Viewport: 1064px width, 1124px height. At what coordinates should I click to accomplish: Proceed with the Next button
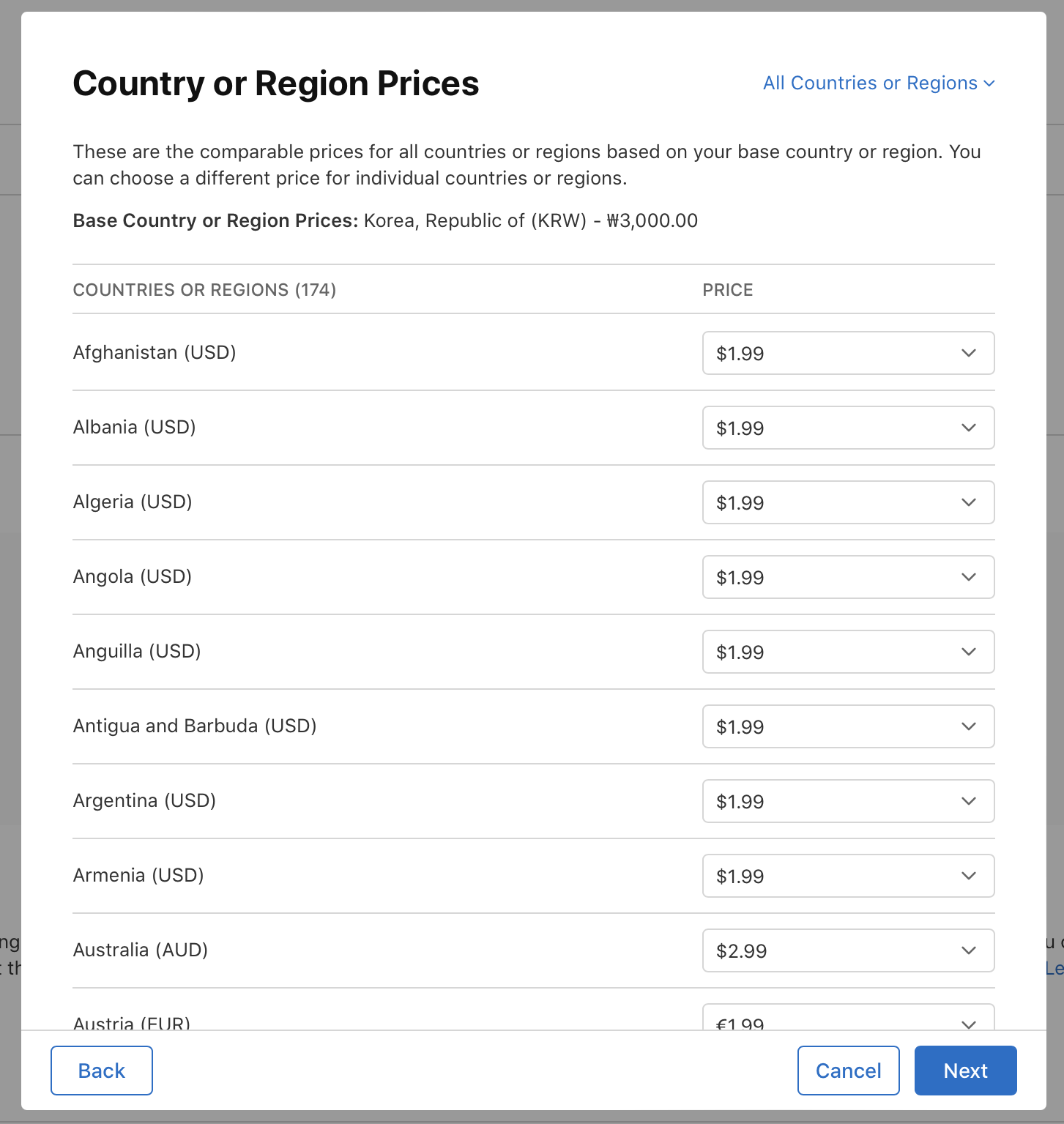[x=965, y=1071]
